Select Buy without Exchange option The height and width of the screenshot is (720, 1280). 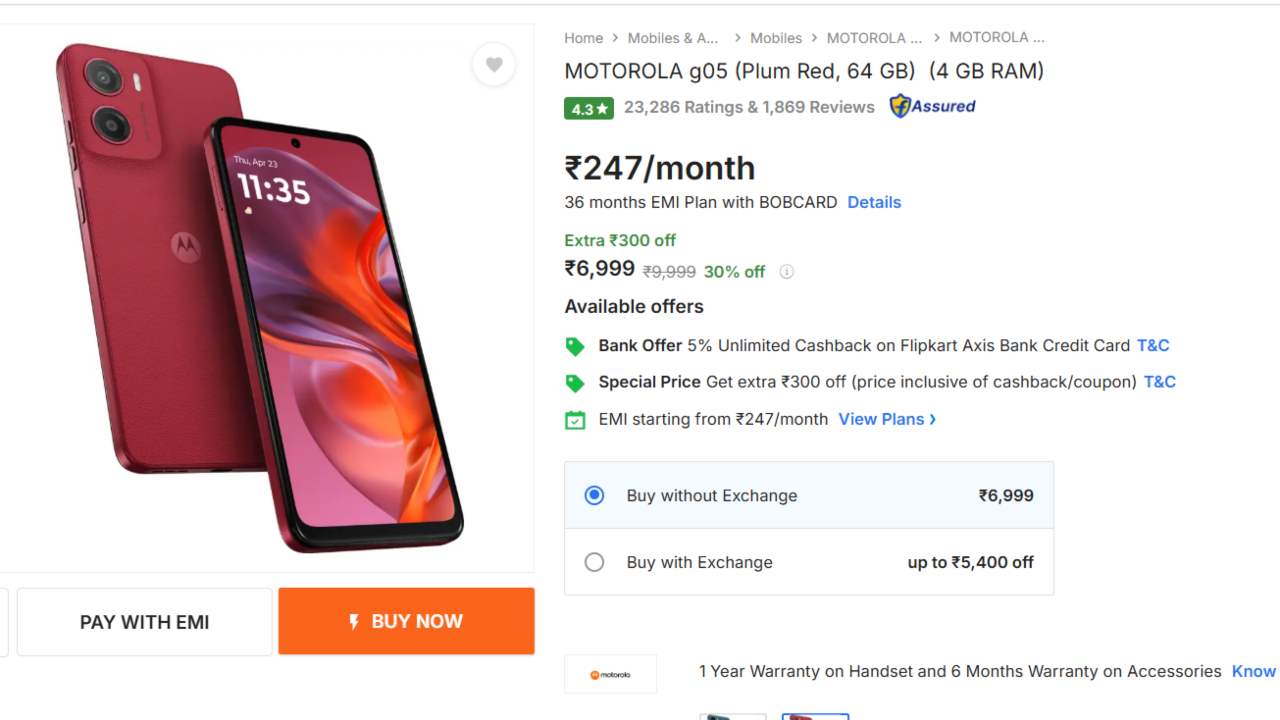click(x=594, y=495)
